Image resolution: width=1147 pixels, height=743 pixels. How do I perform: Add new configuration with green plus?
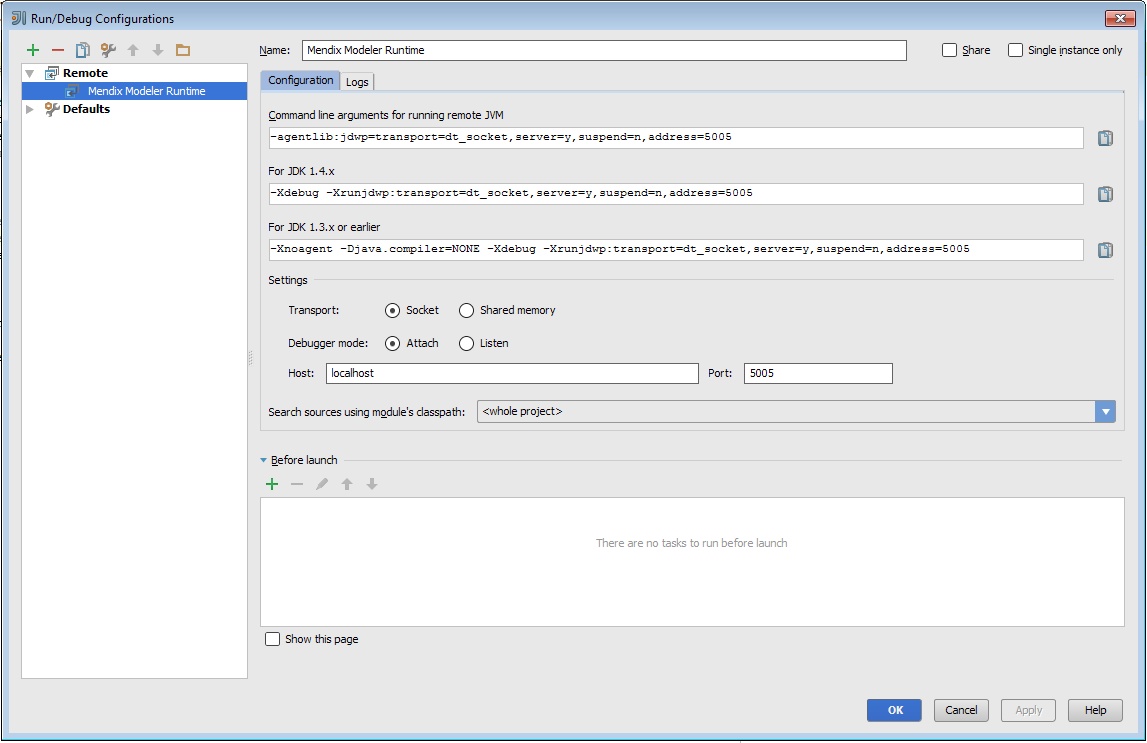(33, 50)
